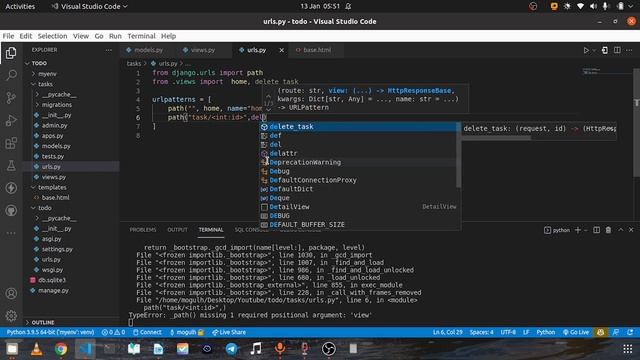This screenshot has width=640, height=360.
Task: Open Ubuntu Activities overview
Action: (x=20, y=7)
